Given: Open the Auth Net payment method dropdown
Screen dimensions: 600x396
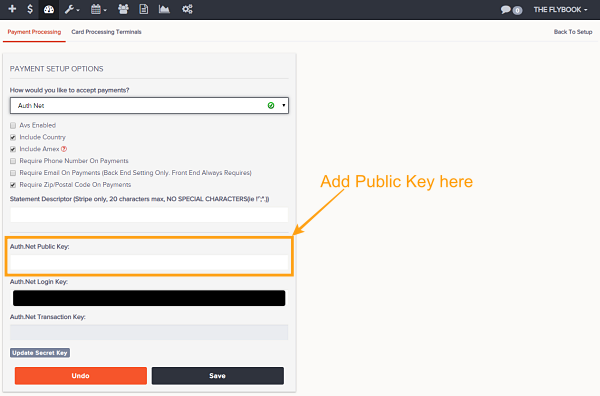Looking at the screenshot, I should click(149, 106).
